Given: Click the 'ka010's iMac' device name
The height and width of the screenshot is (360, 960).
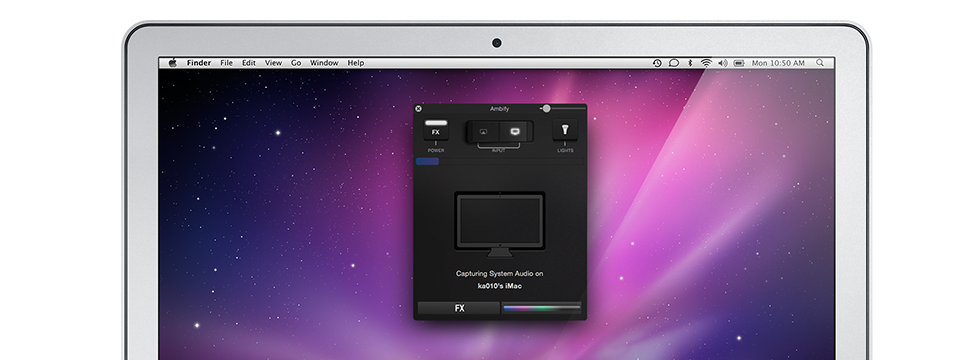Looking at the screenshot, I should click(500, 285).
